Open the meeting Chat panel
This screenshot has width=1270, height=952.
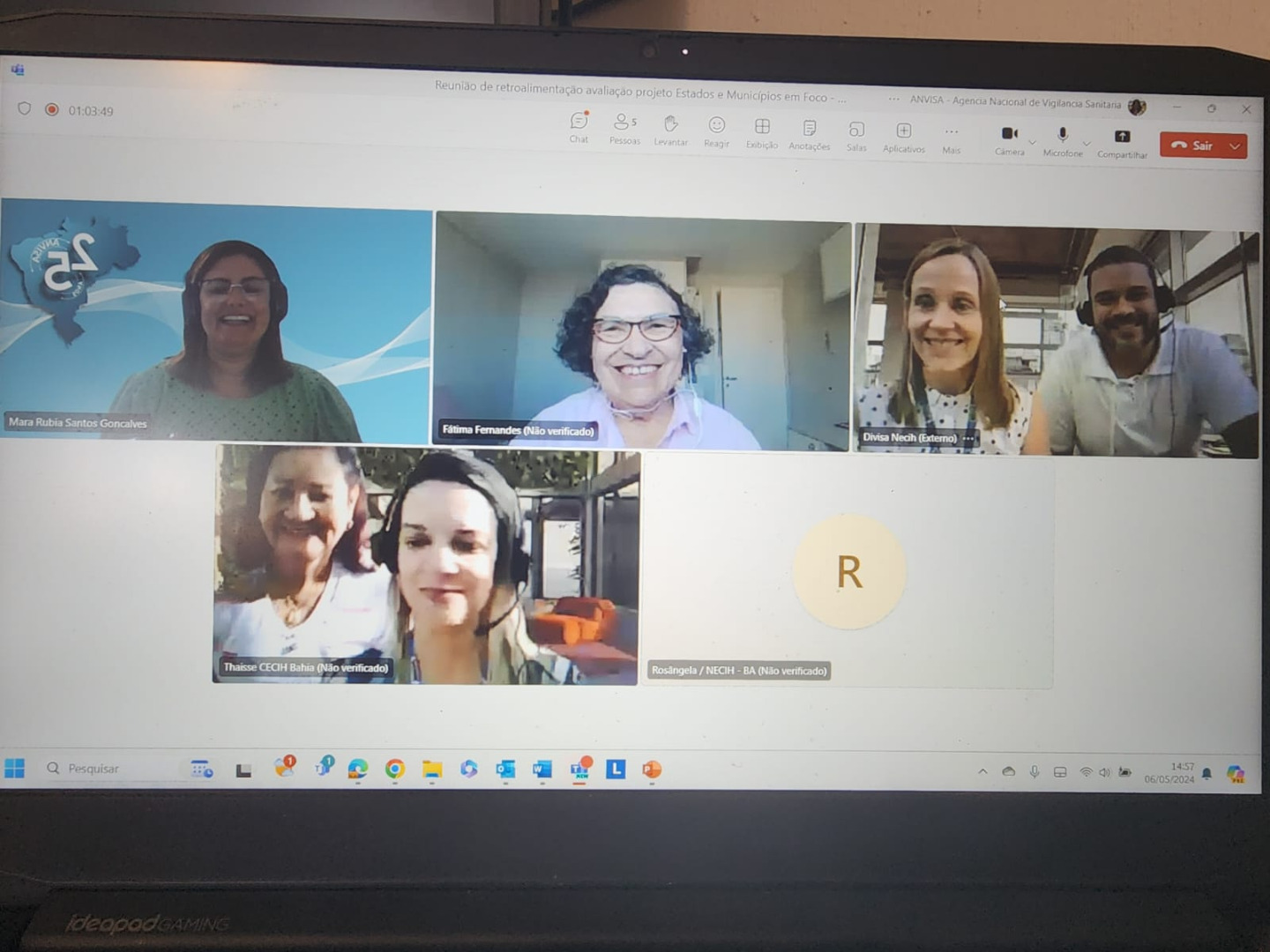point(579,127)
